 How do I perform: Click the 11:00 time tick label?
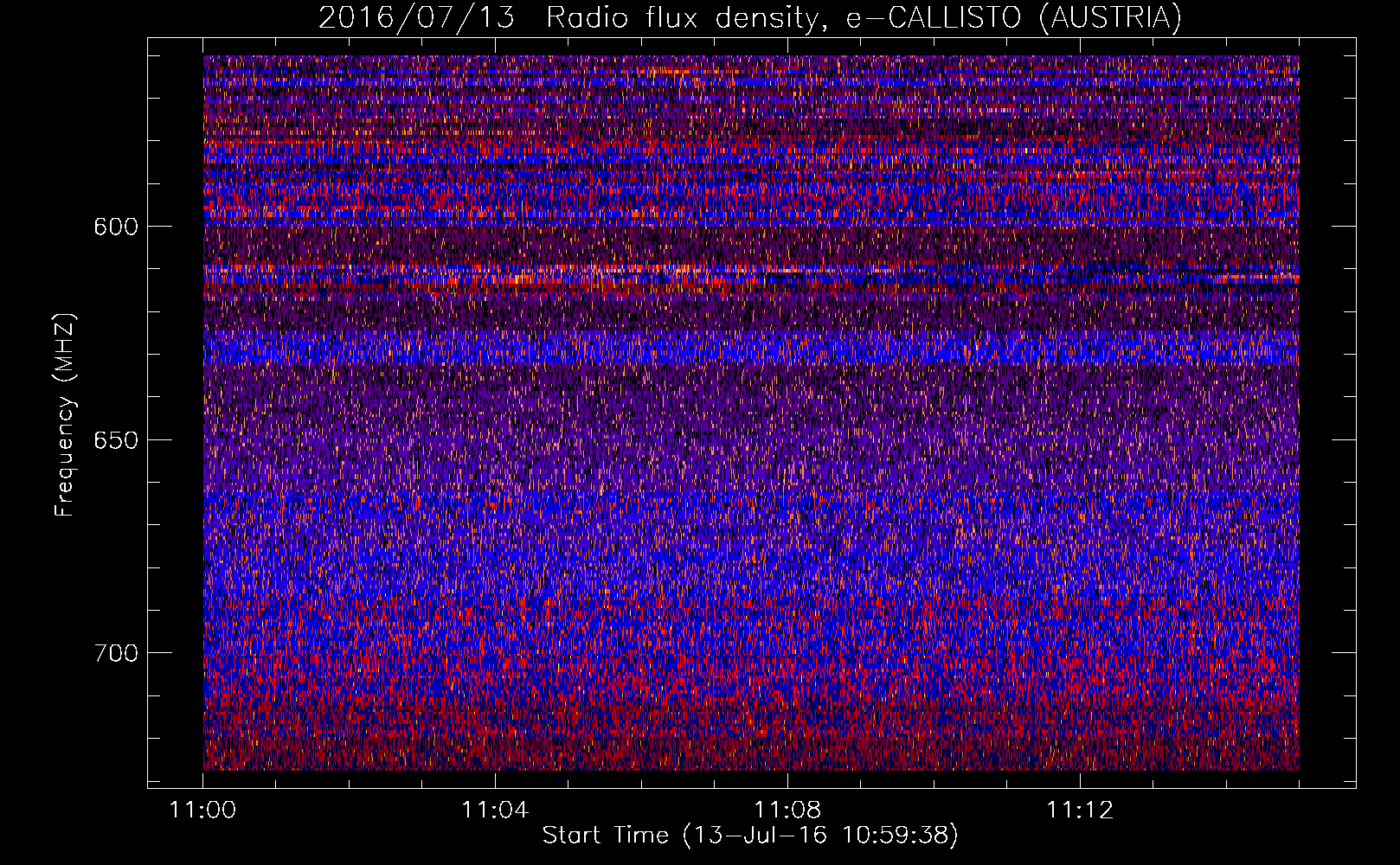[203, 811]
